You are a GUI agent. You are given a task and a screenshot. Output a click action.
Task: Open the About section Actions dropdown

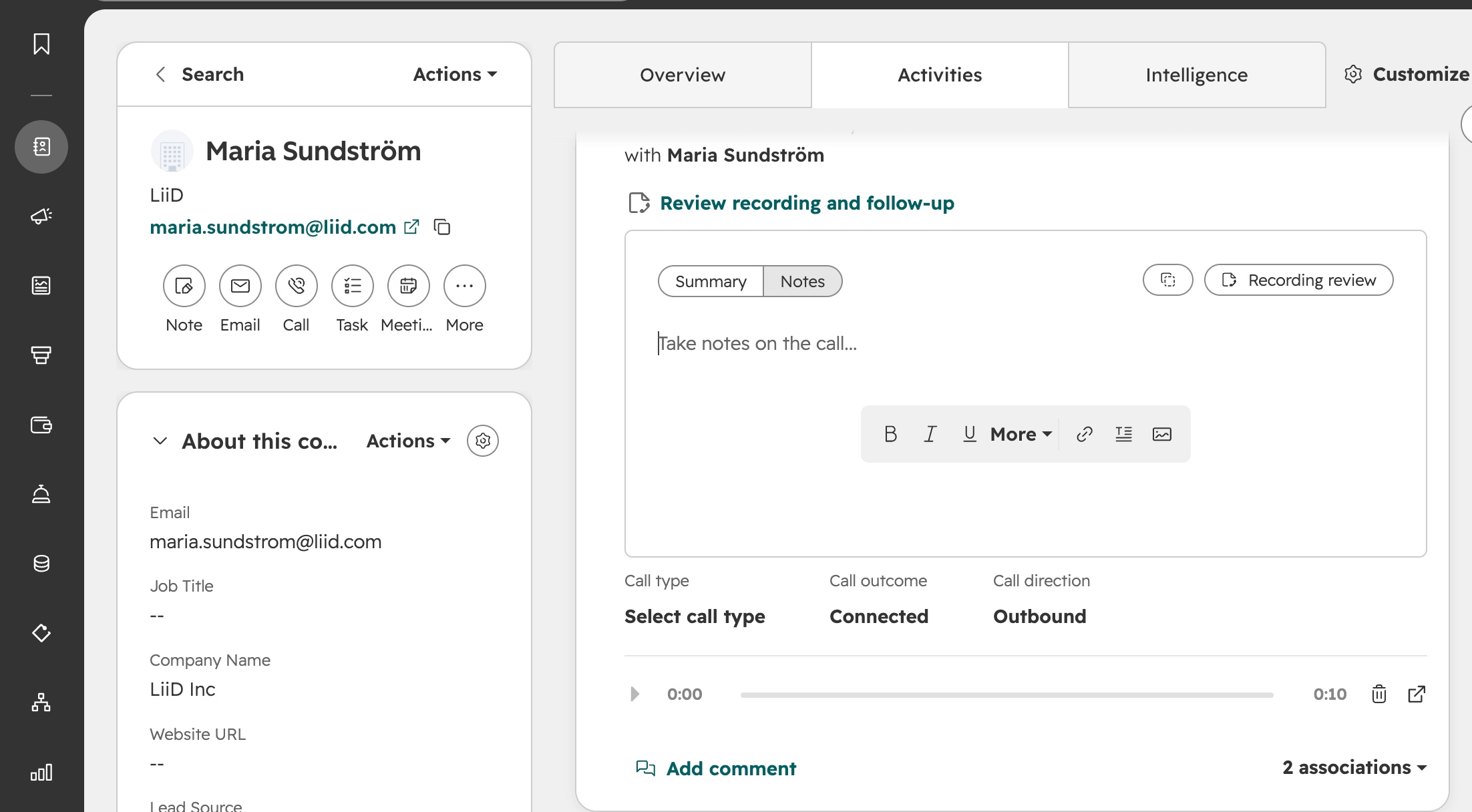tap(408, 441)
